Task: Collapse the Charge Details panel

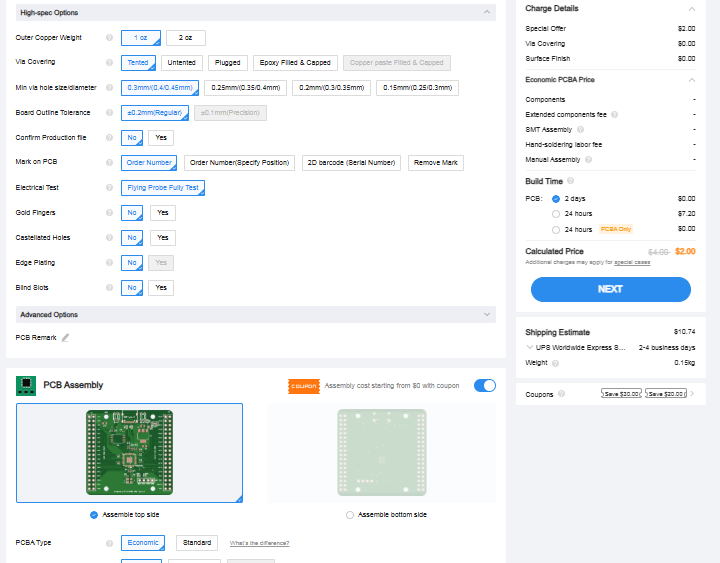Action: tap(691, 9)
